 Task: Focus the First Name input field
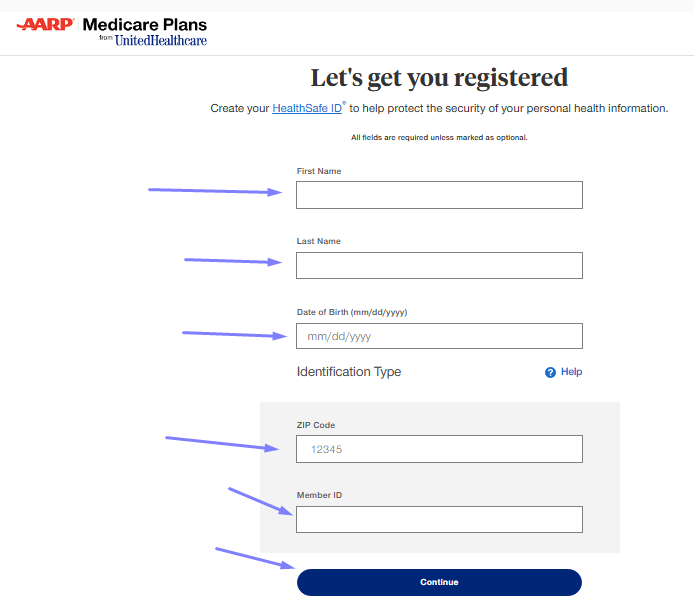(439, 195)
